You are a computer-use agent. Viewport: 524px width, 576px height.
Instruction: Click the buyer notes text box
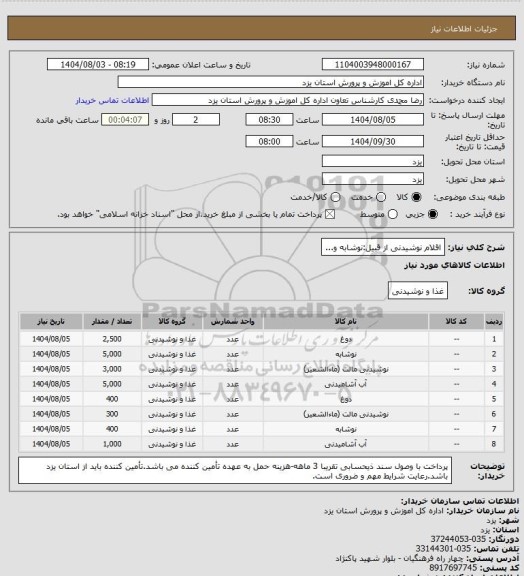pyautogui.click(x=235, y=471)
